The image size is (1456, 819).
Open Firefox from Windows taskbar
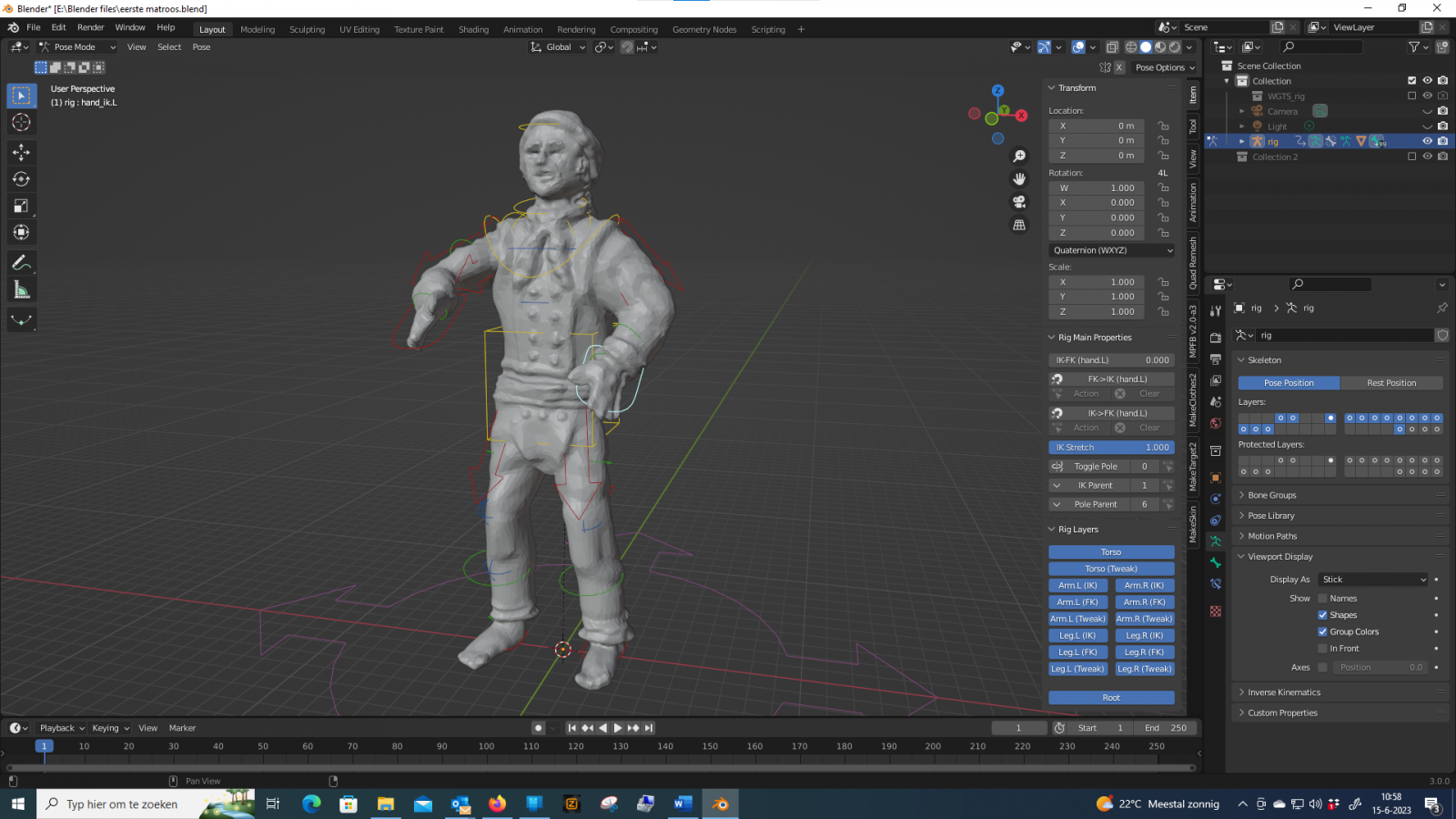(x=497, y=804)
